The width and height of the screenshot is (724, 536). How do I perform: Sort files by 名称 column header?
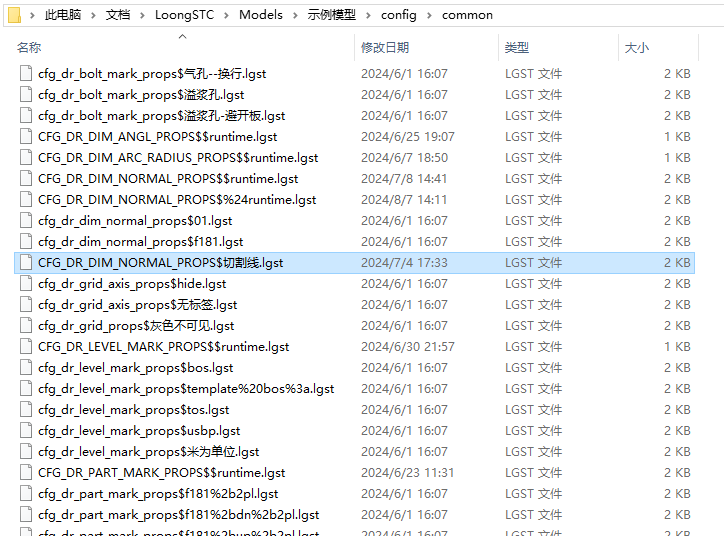click(x=30, y=48)
